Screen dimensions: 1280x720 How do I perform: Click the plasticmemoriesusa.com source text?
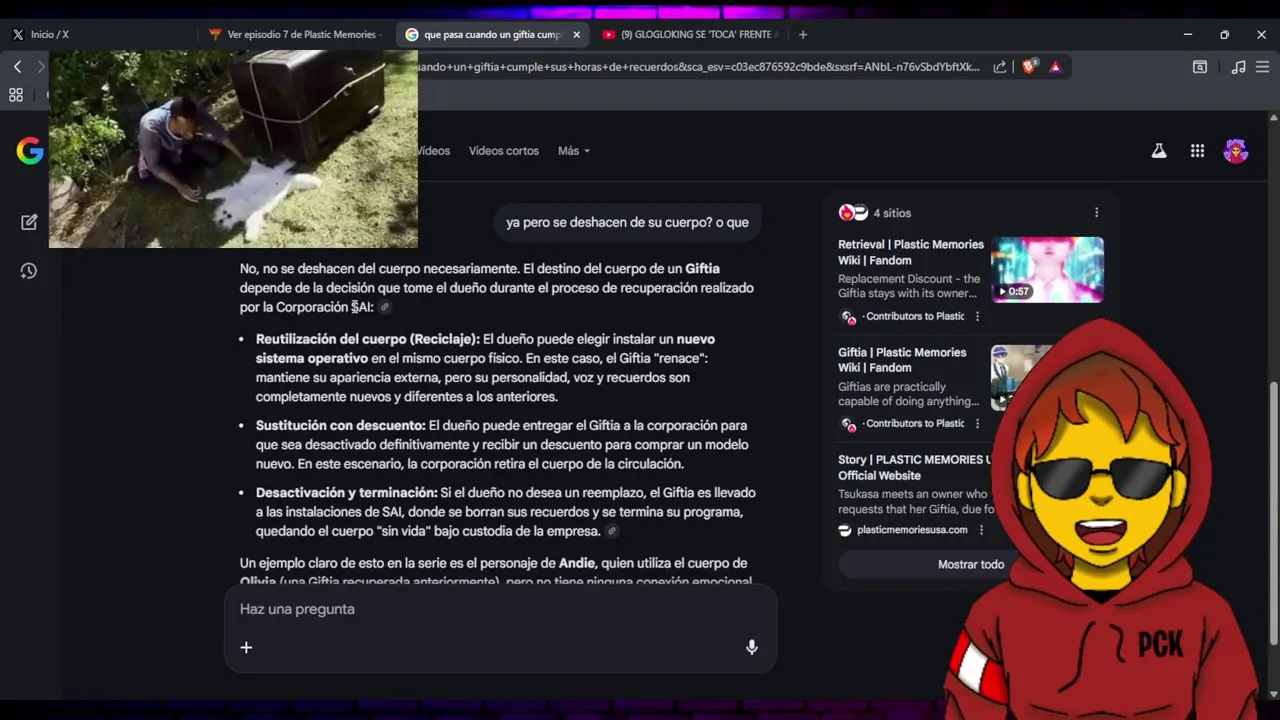pyautogui.click(x=912, y=530)
